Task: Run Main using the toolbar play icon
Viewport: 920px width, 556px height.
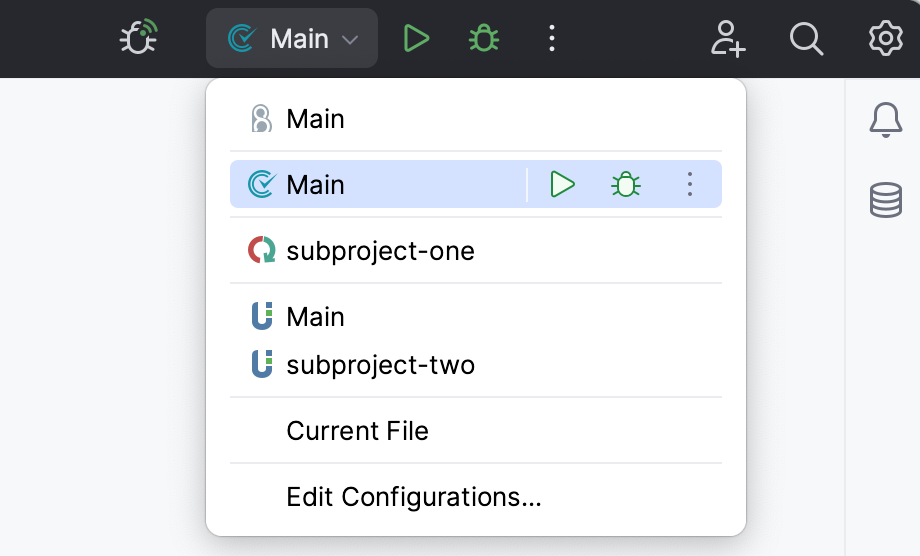Action: click(416, 39)
